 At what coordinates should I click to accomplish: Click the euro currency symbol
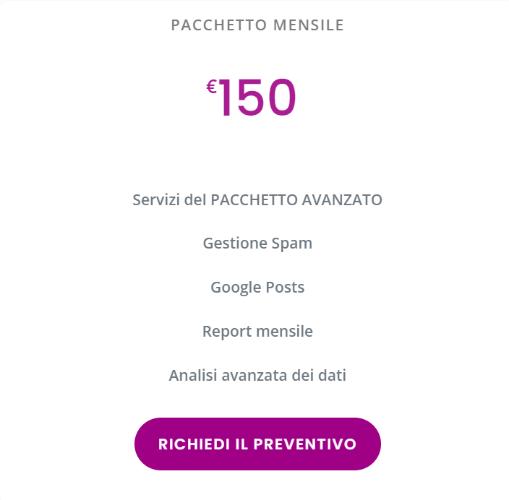coord(211,86)
